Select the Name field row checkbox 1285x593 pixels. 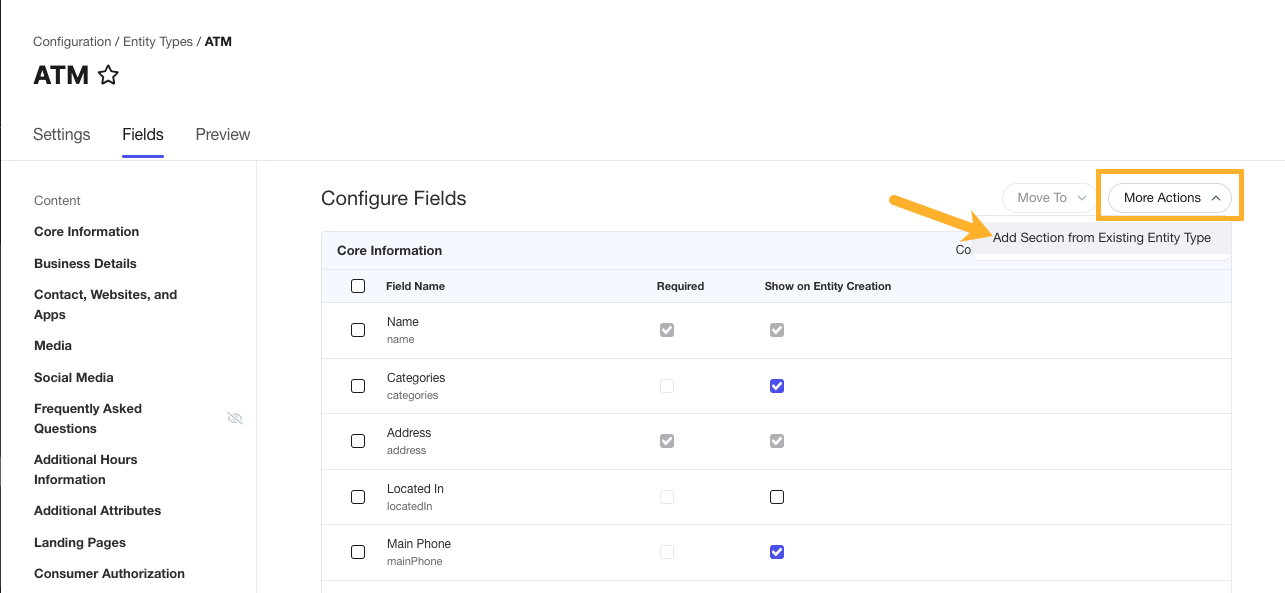click(358, 330)
